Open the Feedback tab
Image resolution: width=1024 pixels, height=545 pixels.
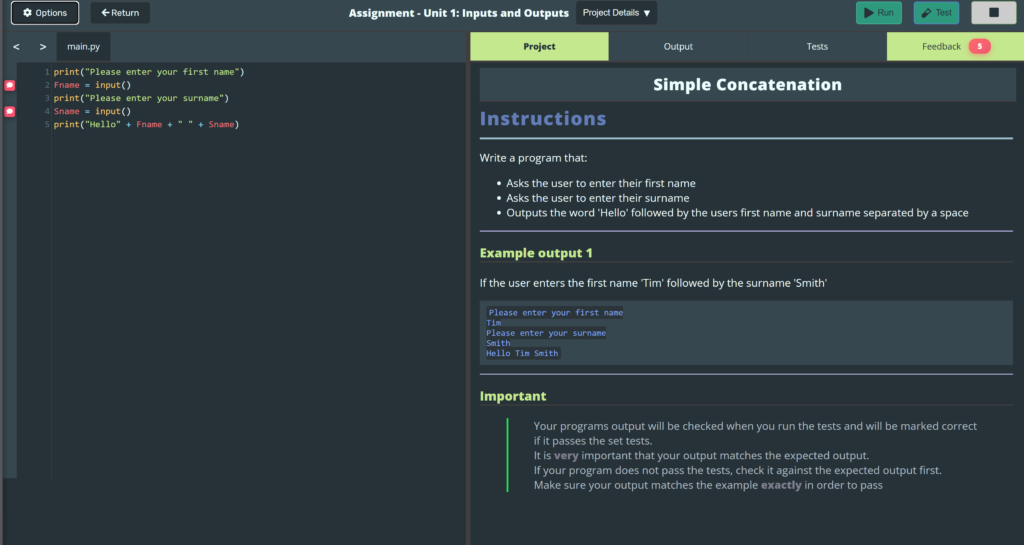(x=940, y=47)
